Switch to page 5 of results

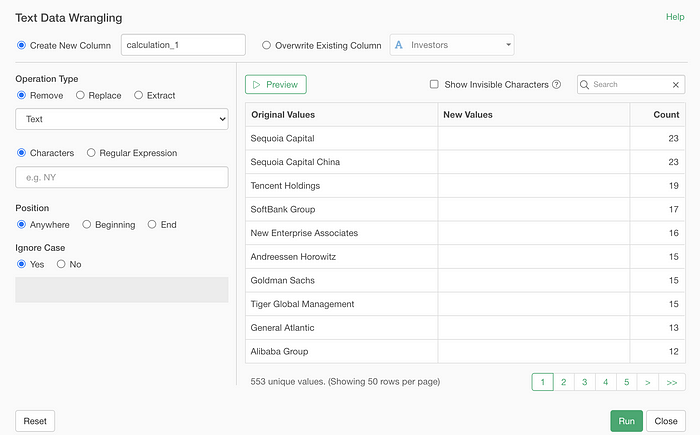(x=626, y=382)
